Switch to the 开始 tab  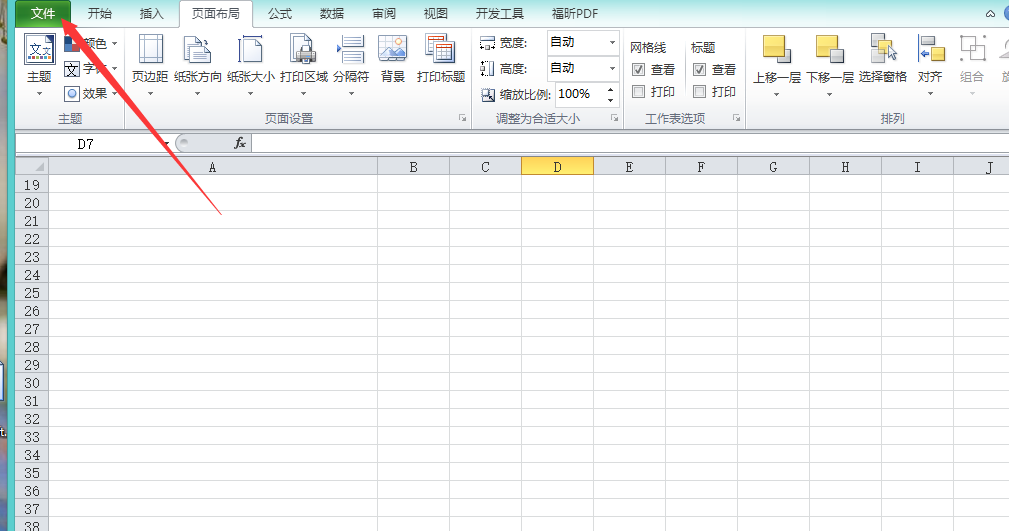click(99, 14)
